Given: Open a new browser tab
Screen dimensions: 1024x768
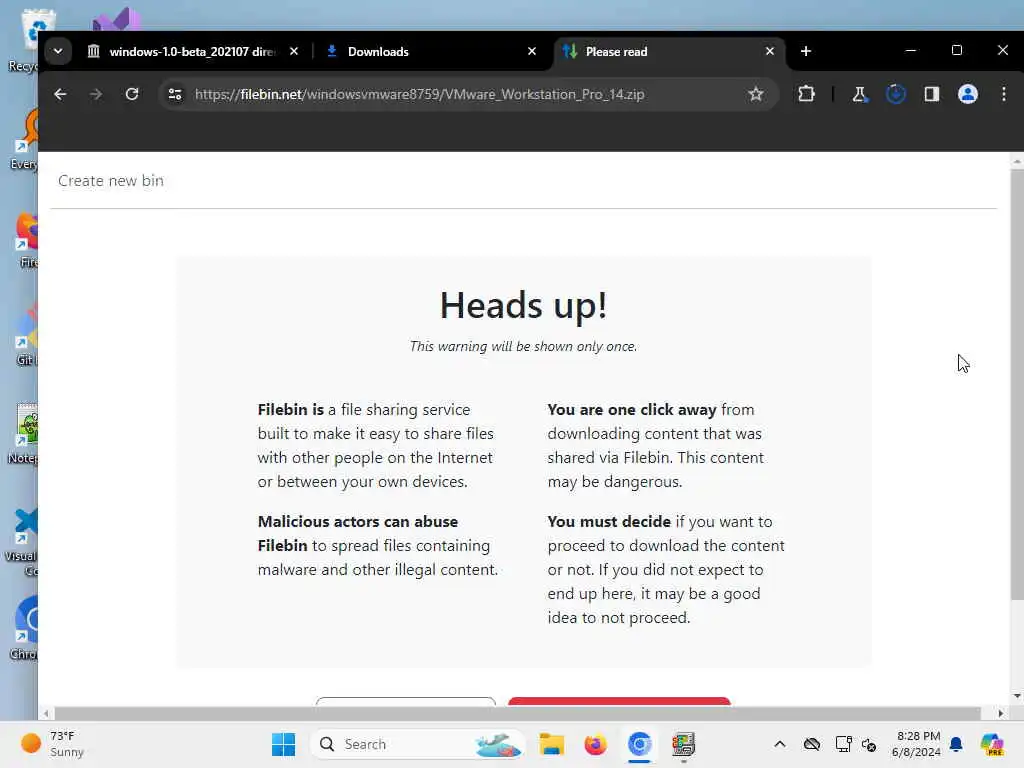Looking at the screenshot, I should click(x=806, y=51).
